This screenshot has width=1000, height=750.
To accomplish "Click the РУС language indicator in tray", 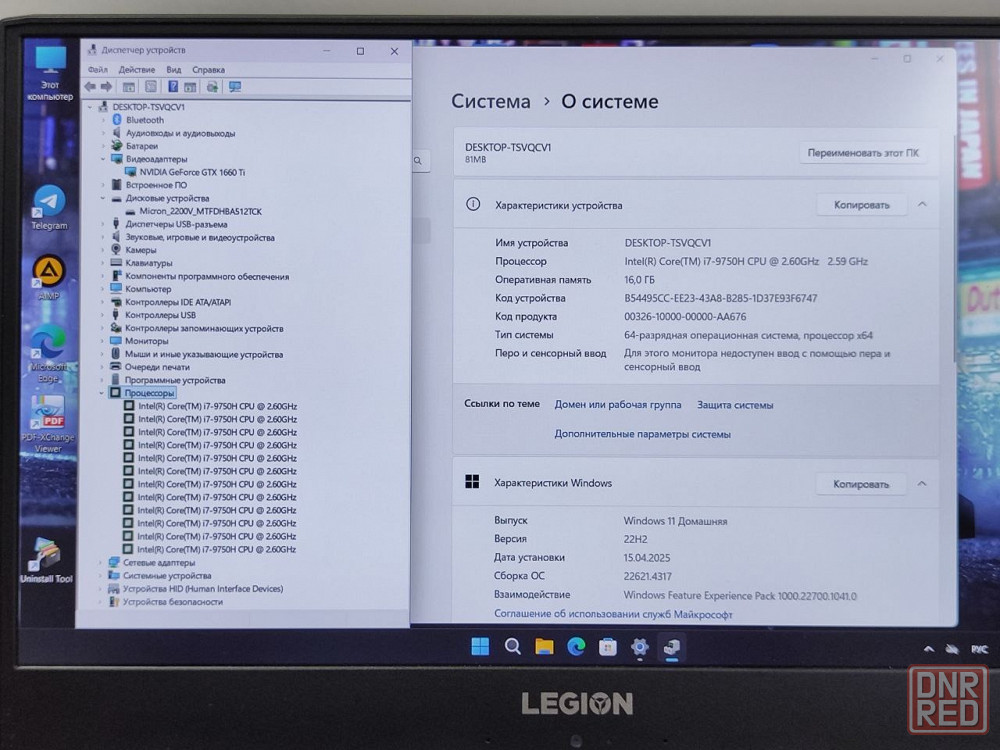I will pos(980,649).
